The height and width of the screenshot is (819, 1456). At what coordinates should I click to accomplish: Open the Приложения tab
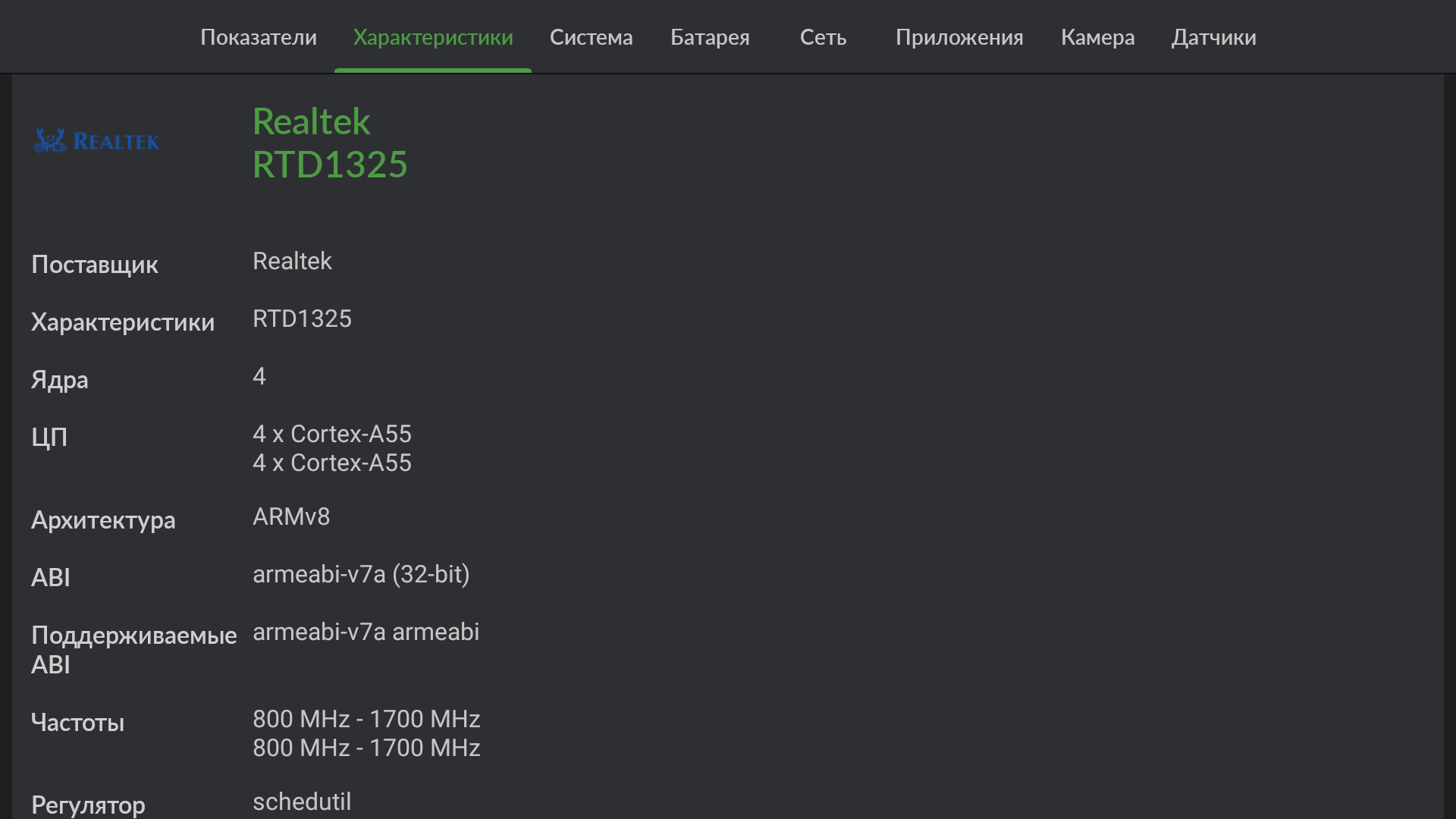coord(959,37)
